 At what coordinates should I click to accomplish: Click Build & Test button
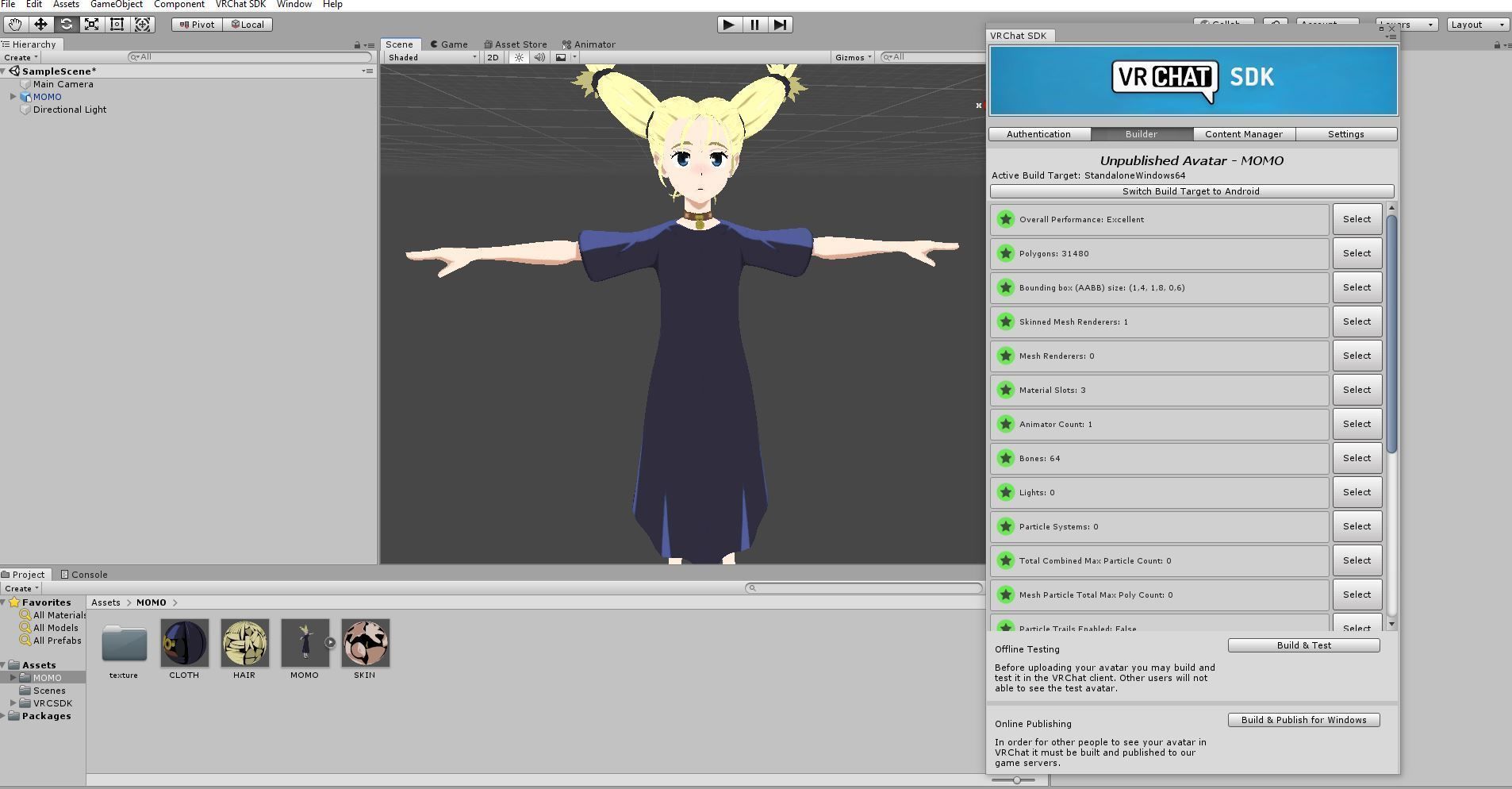(x=1304, y=645)
